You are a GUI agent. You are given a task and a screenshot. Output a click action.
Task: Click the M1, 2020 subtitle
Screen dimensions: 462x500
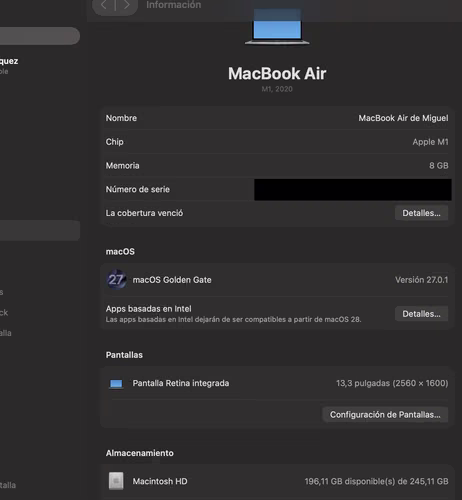point(277,89)
